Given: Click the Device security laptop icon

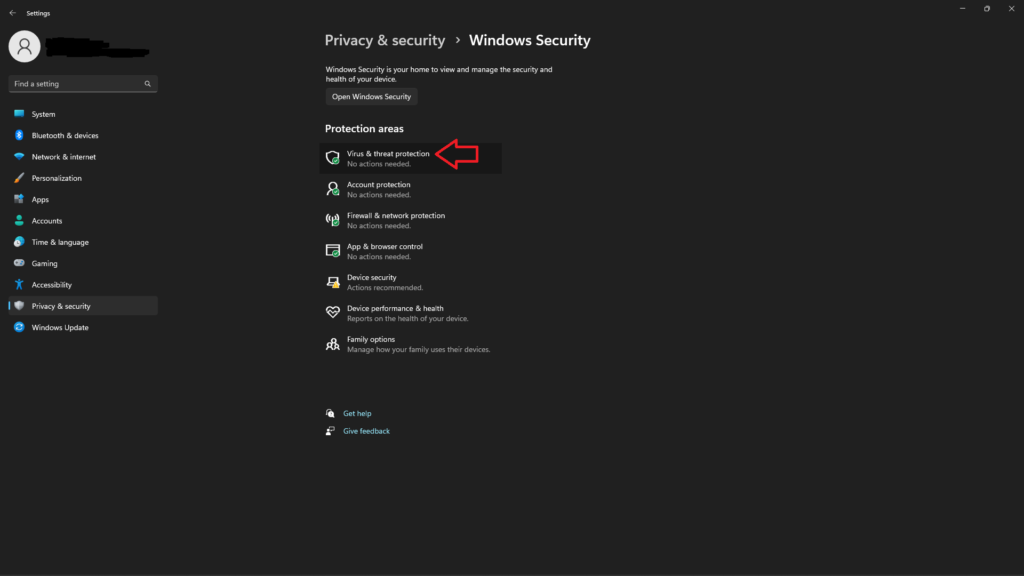Looking at the screenshot, I should (x=333, y=282).
